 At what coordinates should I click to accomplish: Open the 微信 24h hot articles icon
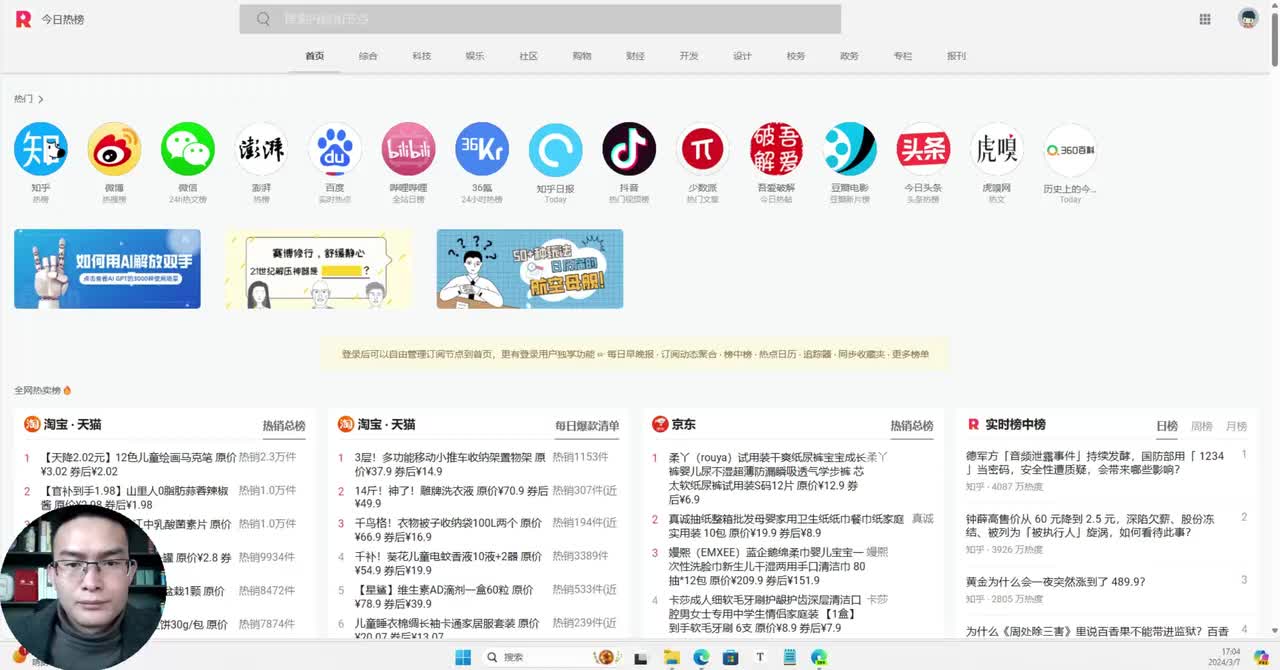pyautogui.click(x=188, y=149)
